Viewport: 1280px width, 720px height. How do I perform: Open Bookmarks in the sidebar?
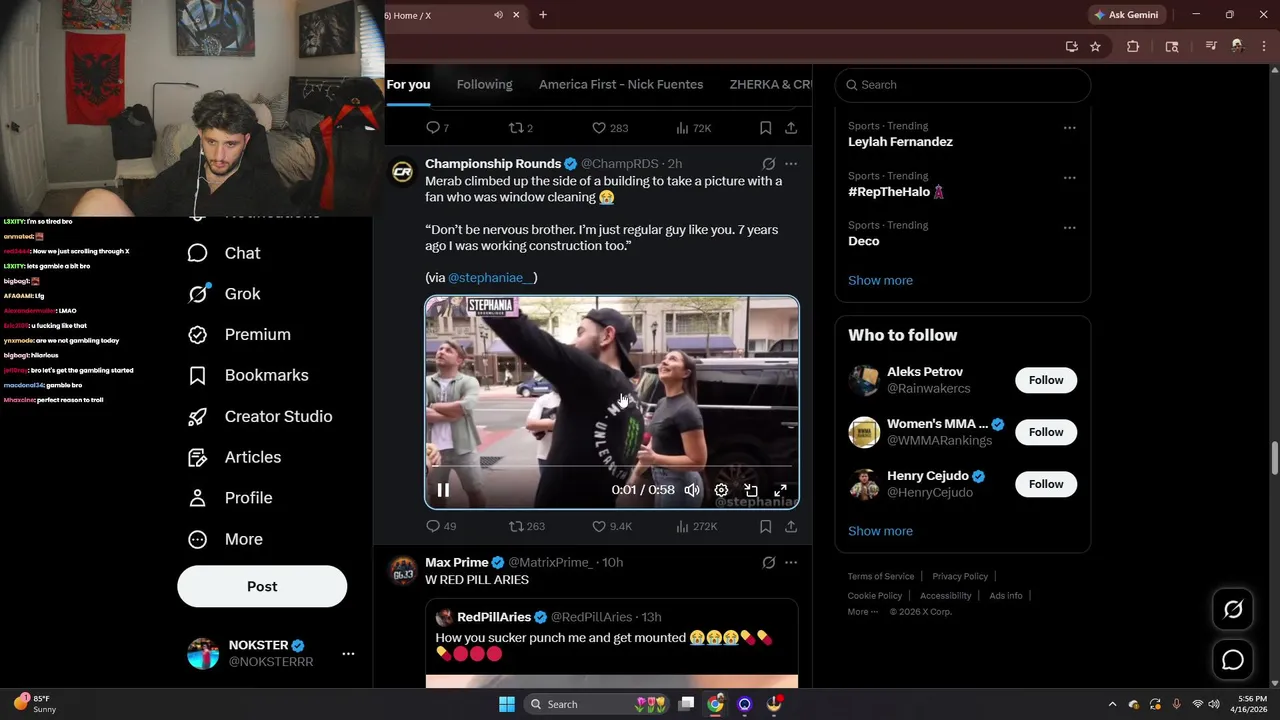[248, 375]
